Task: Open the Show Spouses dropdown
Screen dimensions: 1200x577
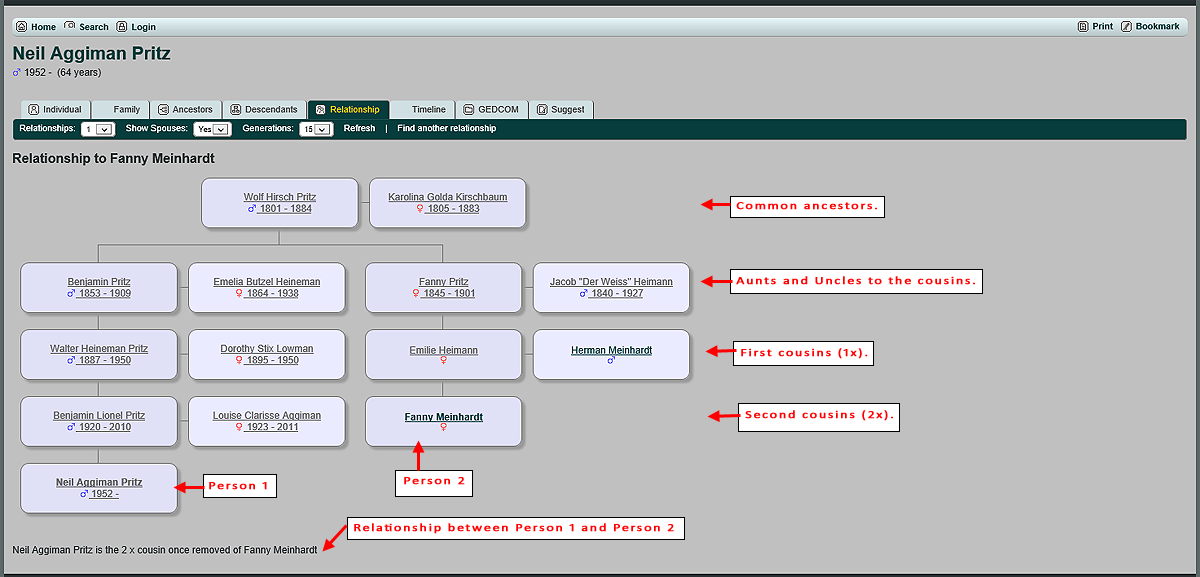Action: click(x=212, y=129)
